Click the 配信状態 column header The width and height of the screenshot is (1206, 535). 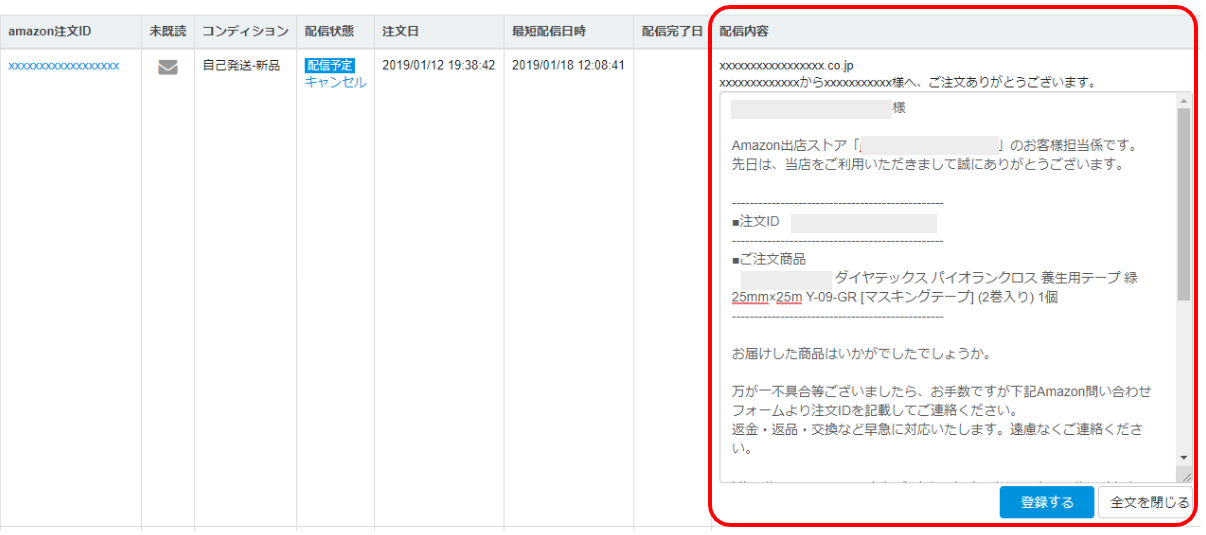pyautogui.click(x=330, y=32)
